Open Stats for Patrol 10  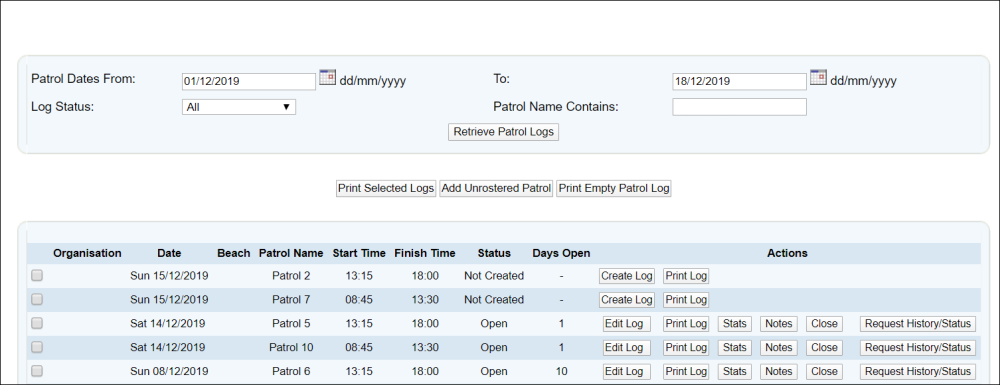pos(735,347)
